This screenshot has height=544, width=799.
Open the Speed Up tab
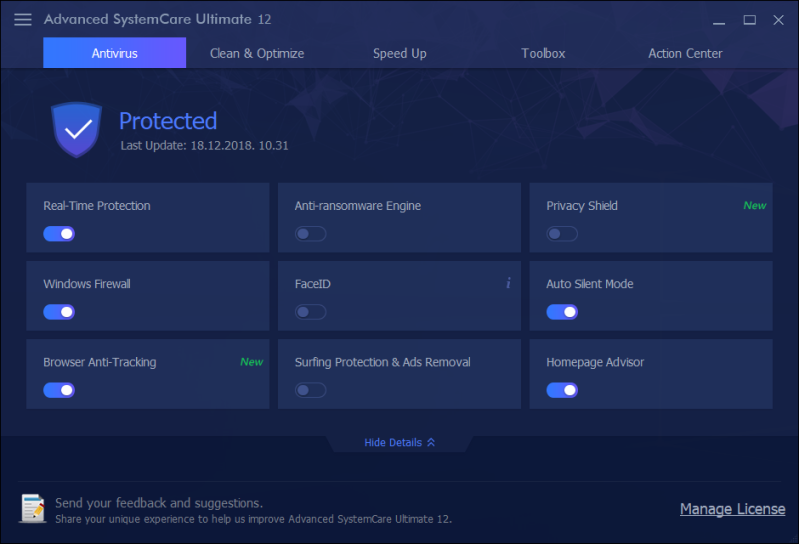(400, 54)
